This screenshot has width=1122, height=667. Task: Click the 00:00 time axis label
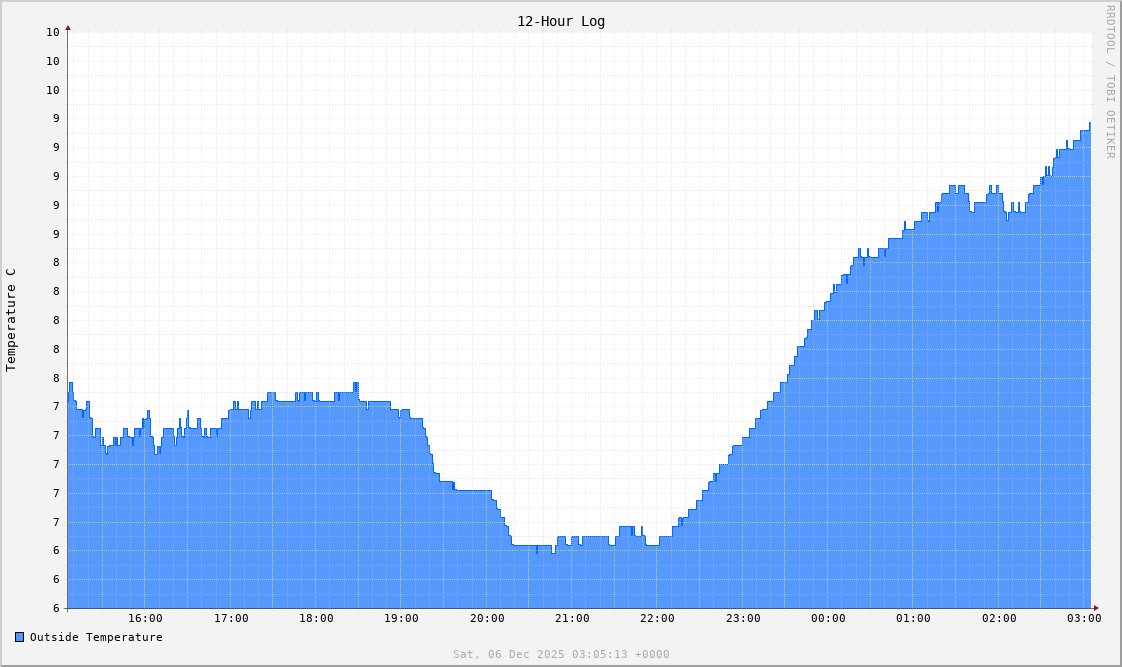828,618
